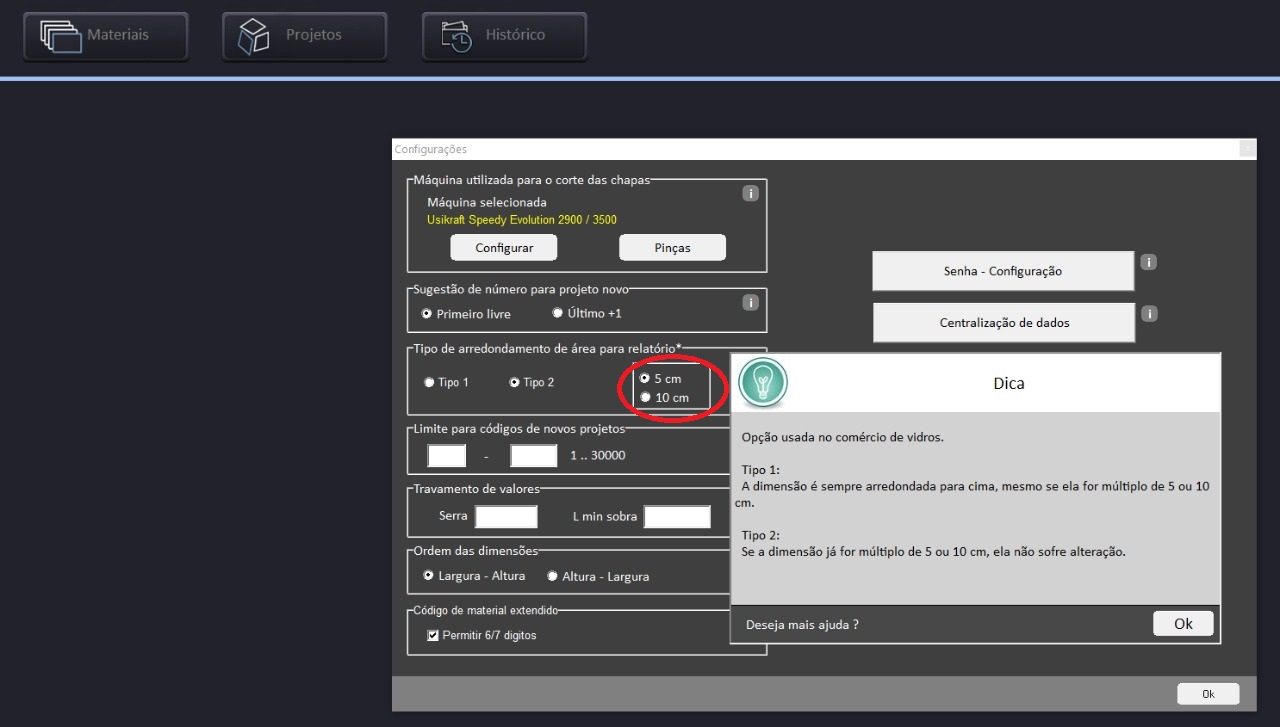
Task: Open the Materiais section
Action: (x=105, y=36)
